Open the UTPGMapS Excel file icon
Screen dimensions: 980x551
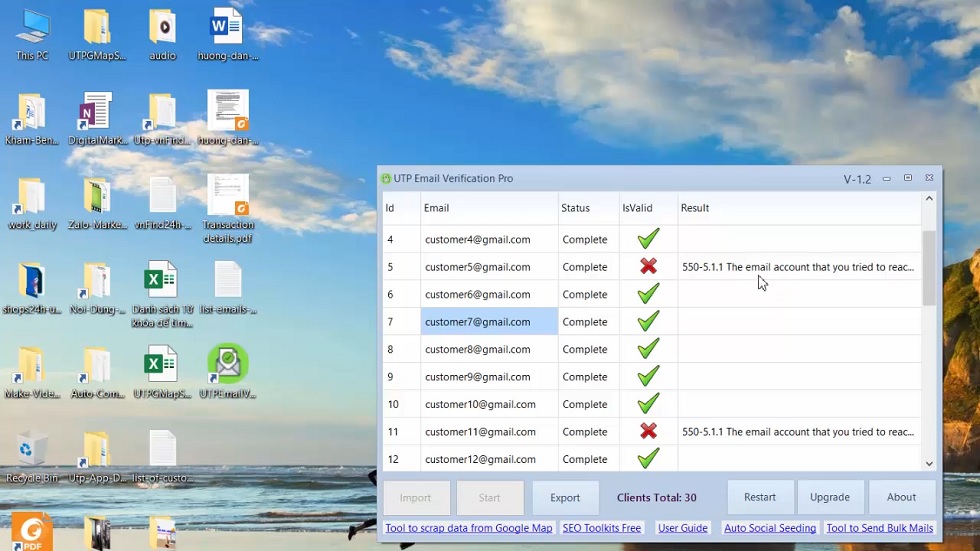(x=161, y=366)
